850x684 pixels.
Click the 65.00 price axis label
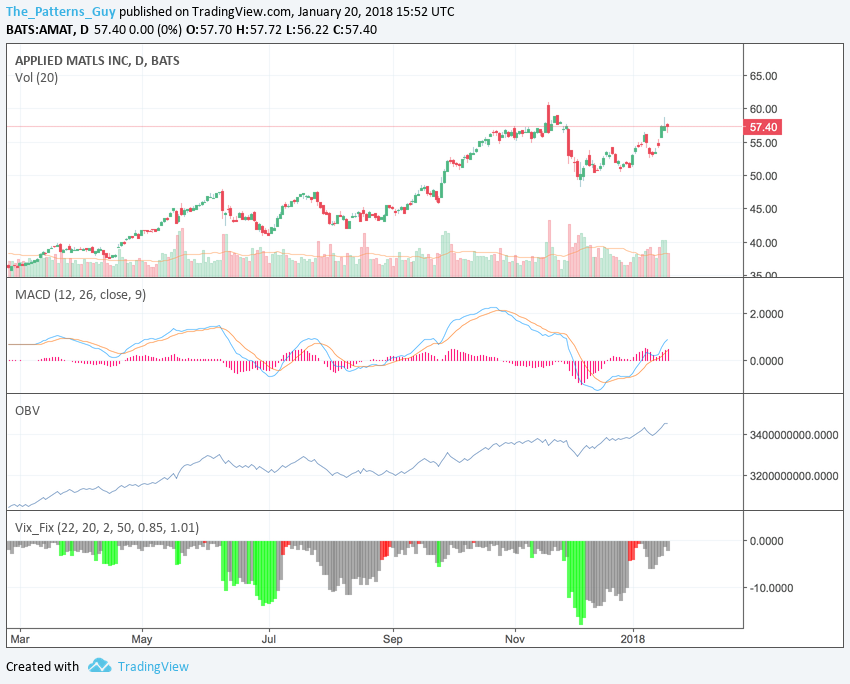[x=763, y=76]
